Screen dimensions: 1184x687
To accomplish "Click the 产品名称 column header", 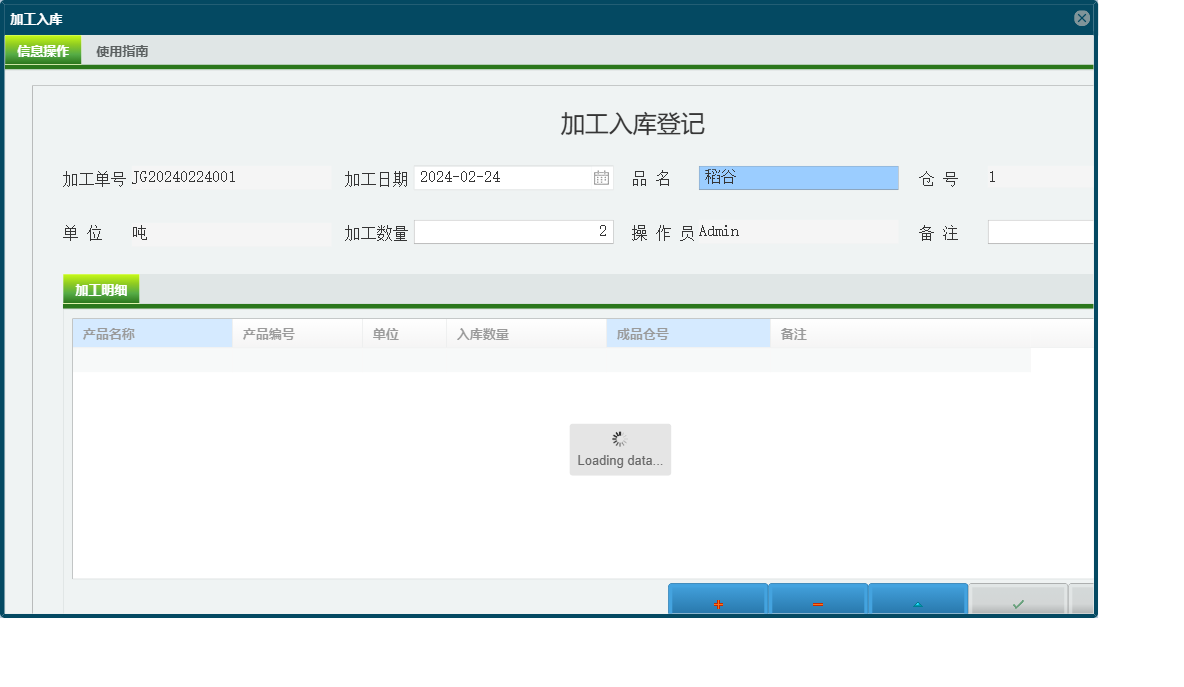I will pos(150,333).
